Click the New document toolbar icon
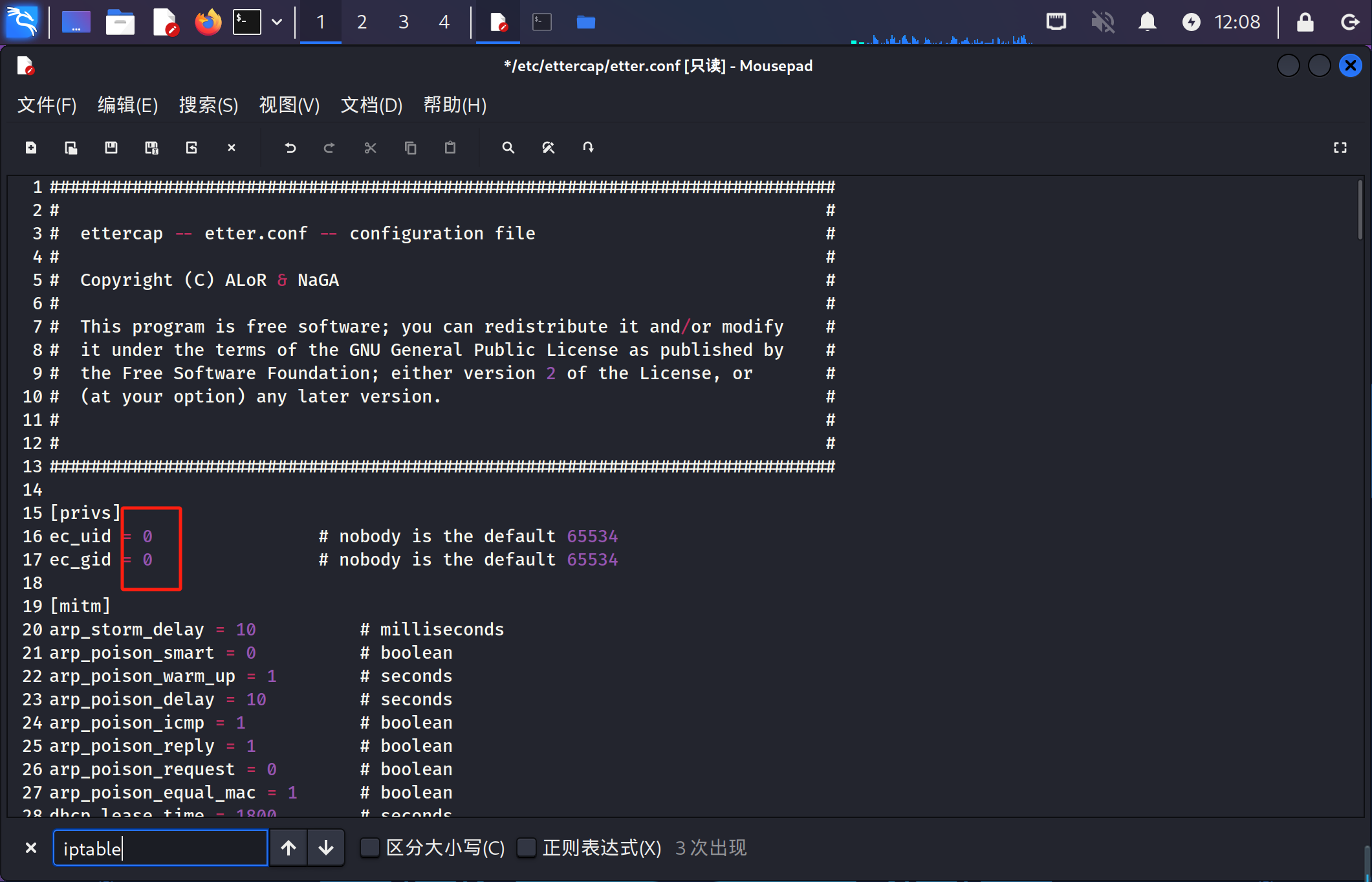The image size is (1372, 882). (x=31, y=148)
